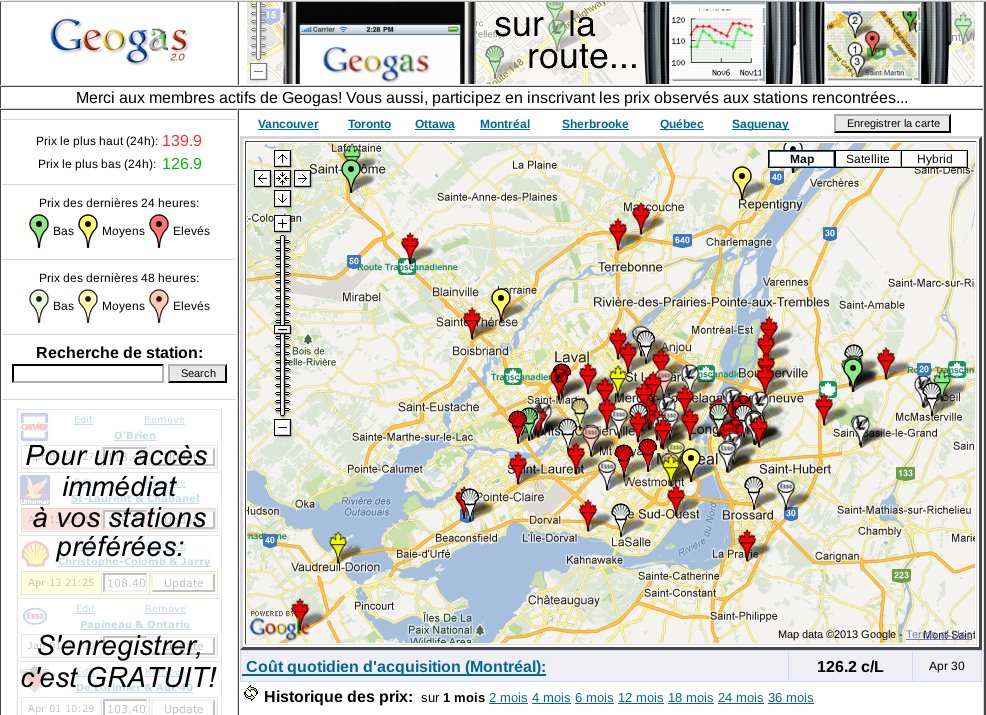Switch map view to Satellite
986x715 pixels.
(x=868, y=159)
